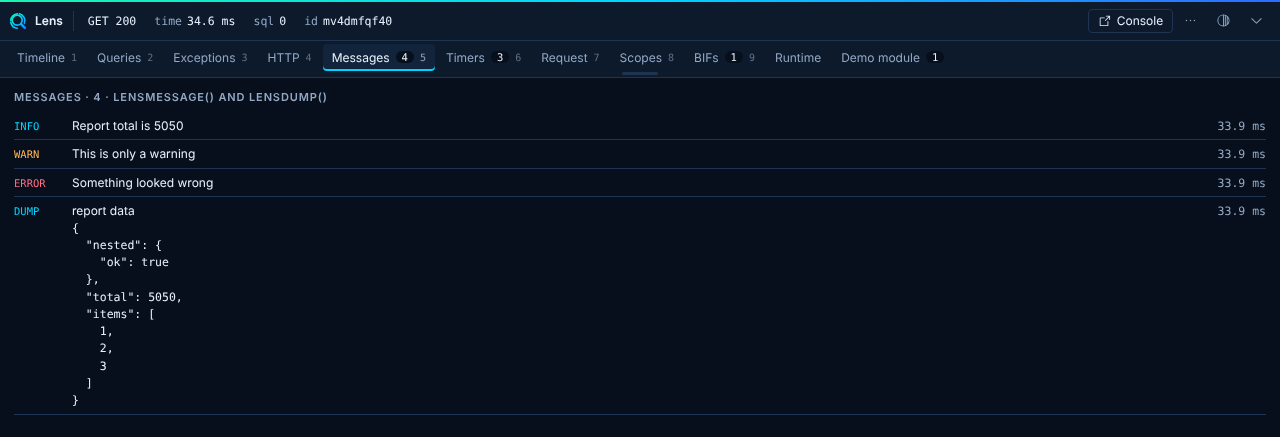The height and width of the screenshot is (437, 1280).
Task: Click the "ok": true line
Action: tap(134, 262)
